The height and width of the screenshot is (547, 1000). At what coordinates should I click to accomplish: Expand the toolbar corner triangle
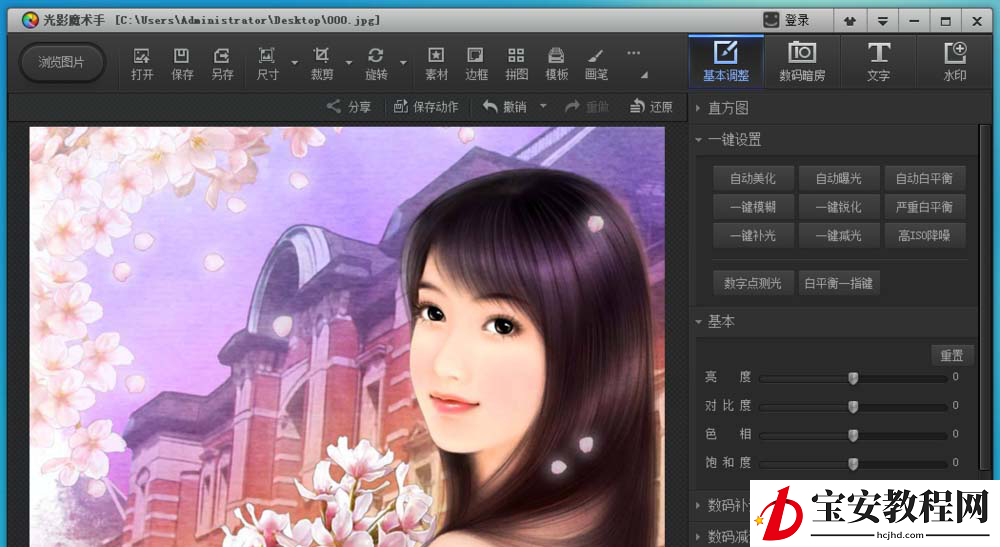coord(644,75)
